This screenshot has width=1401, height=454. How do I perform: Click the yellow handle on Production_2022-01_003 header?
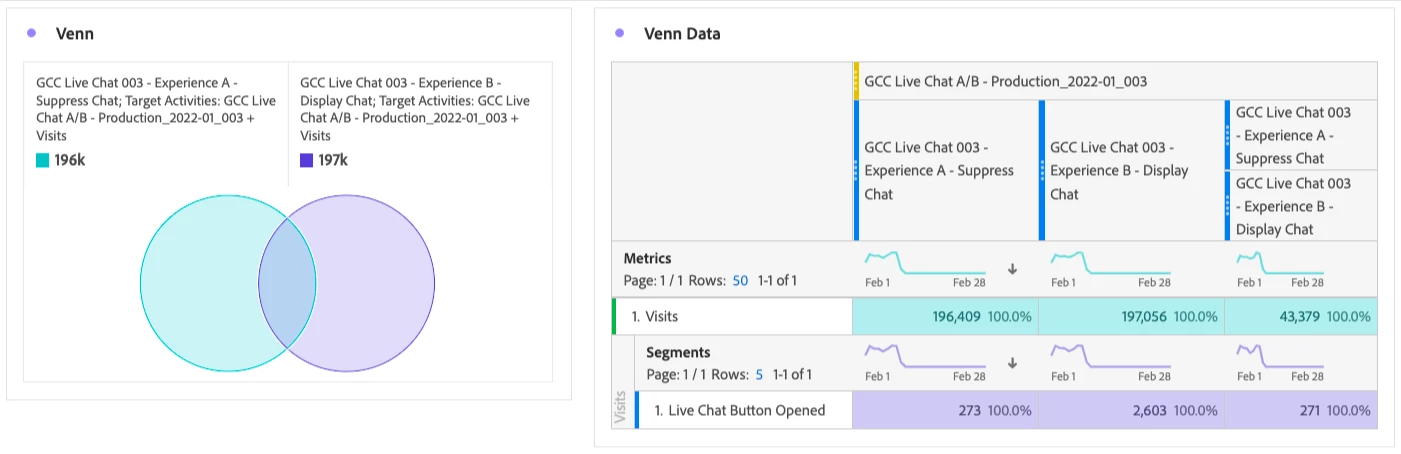(856, 81)
